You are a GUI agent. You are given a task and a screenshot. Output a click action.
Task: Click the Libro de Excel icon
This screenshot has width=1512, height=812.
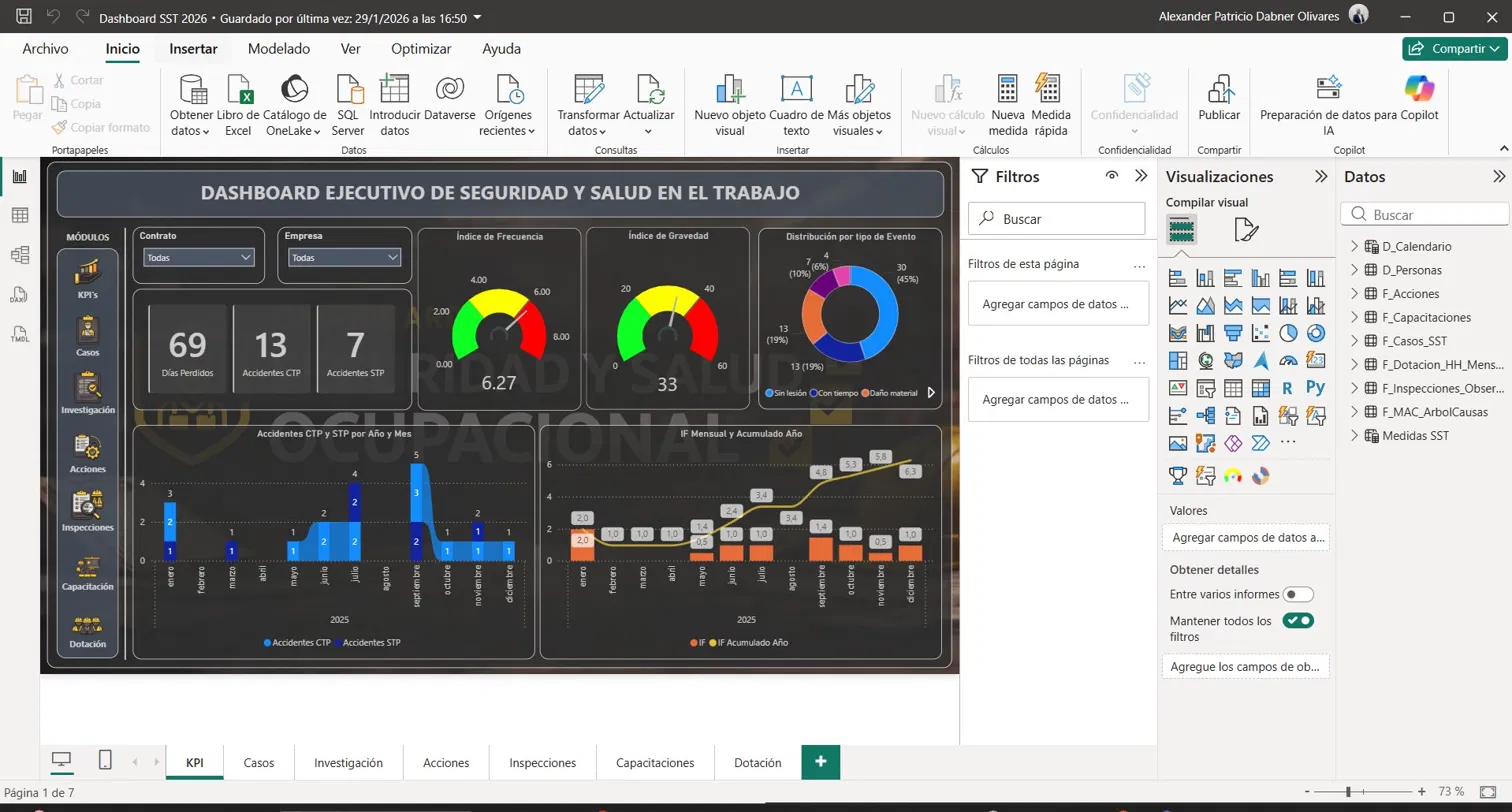click(238, 105)
